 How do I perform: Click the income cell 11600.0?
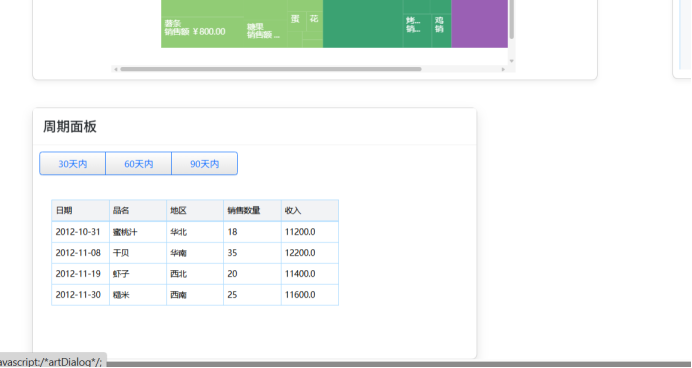tap(310, 295)
